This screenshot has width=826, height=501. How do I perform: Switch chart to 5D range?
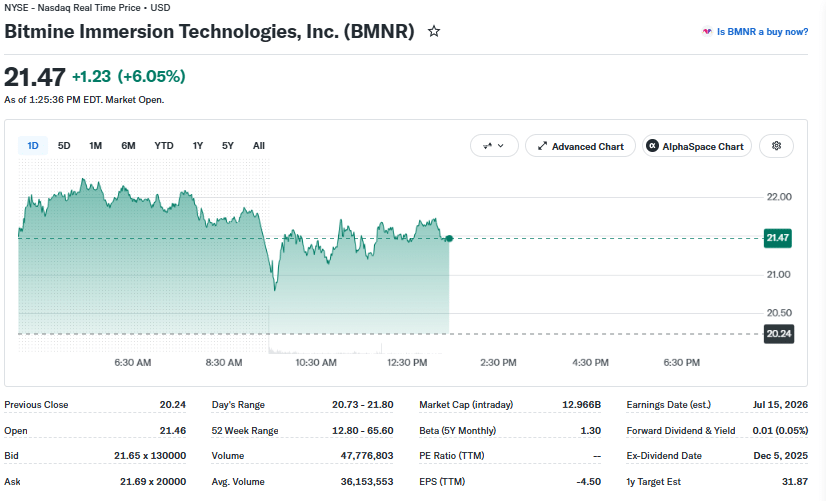click(64, 145)
